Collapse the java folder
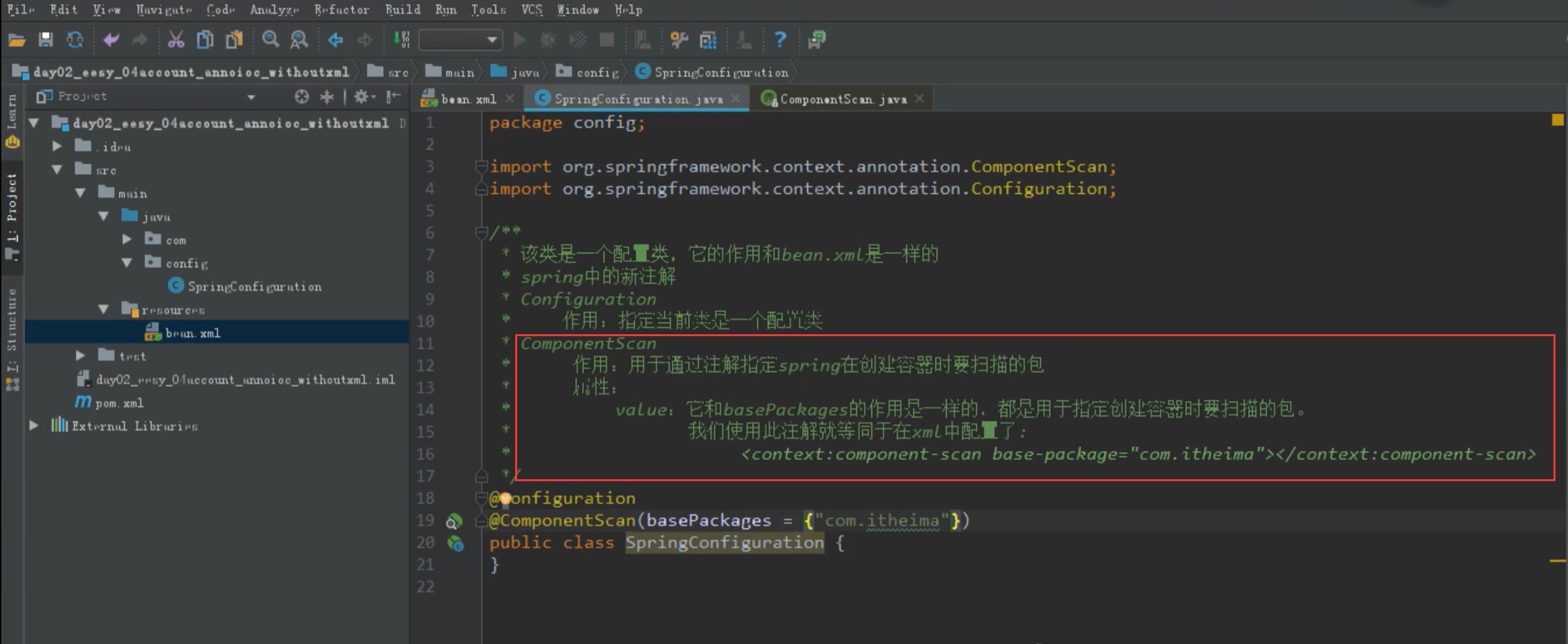This screenshot has height=644, width=1568. point(104,216)
